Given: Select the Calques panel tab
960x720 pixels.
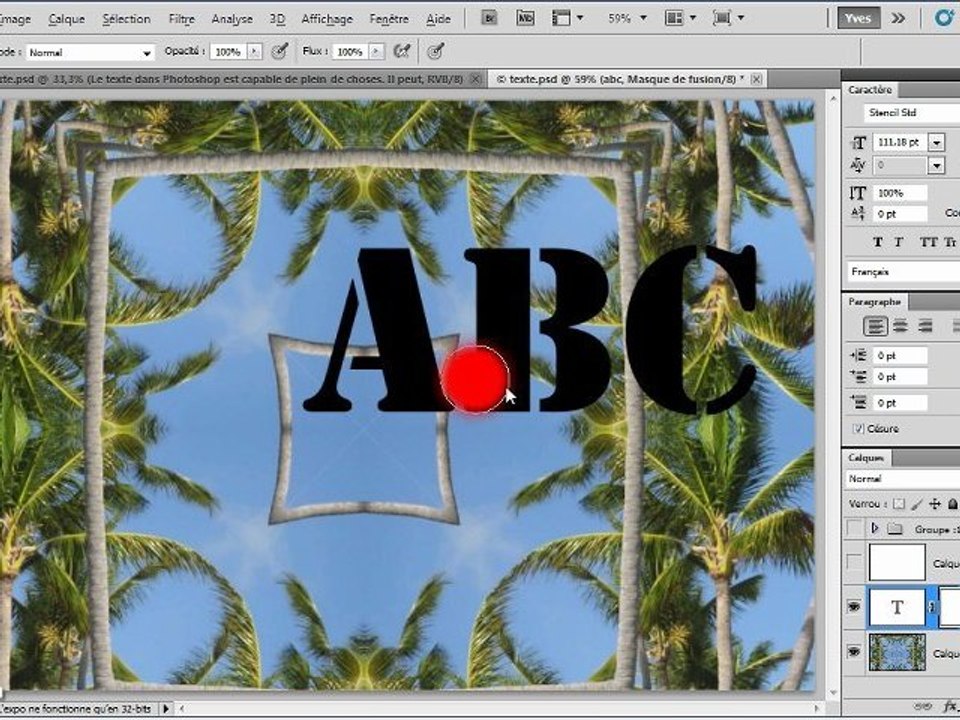Looking at the screenshot, I should (x=866, y=458).
